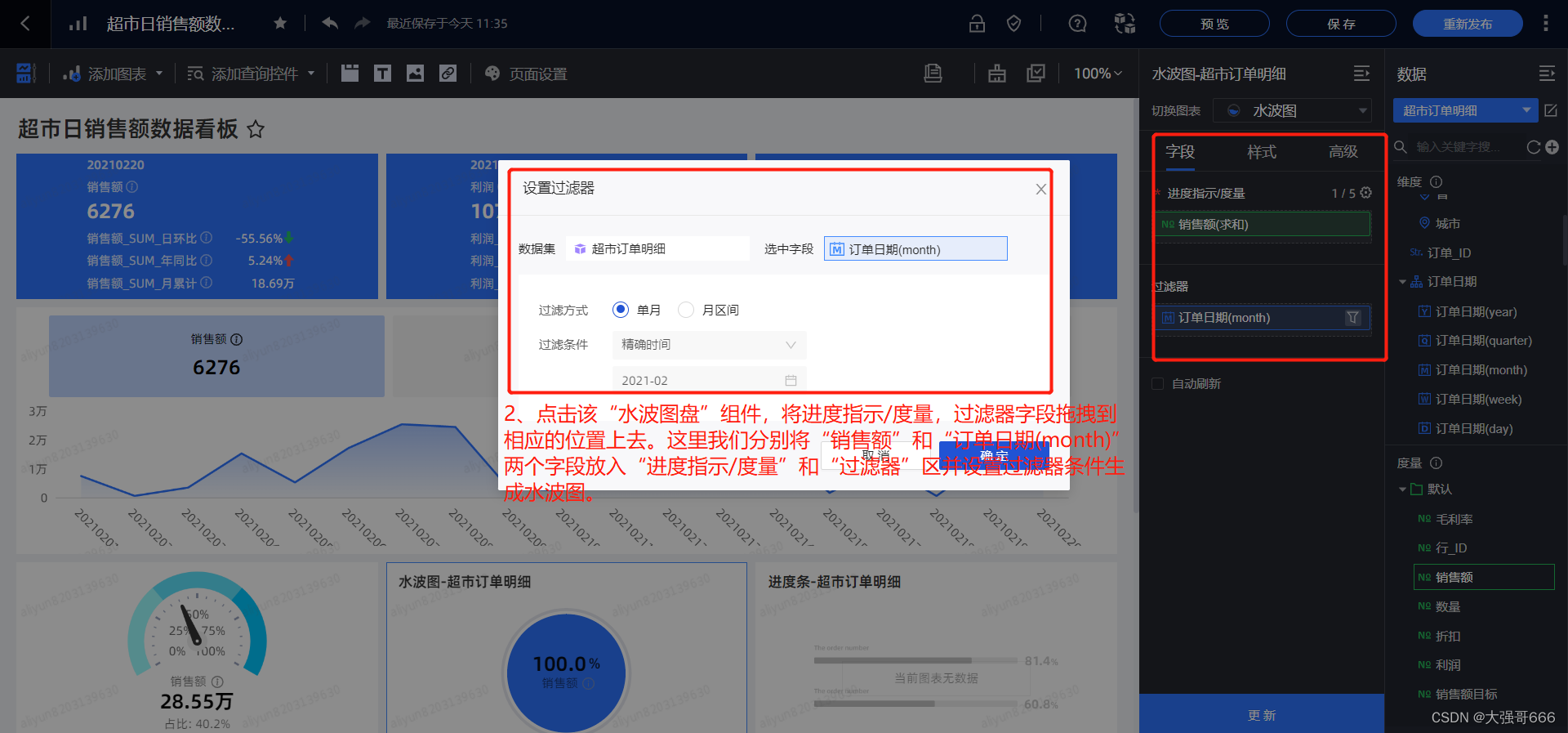Click filter funnel on 订单日期(month)
Screen dimensions: 1568x733
pos(1353,317)
